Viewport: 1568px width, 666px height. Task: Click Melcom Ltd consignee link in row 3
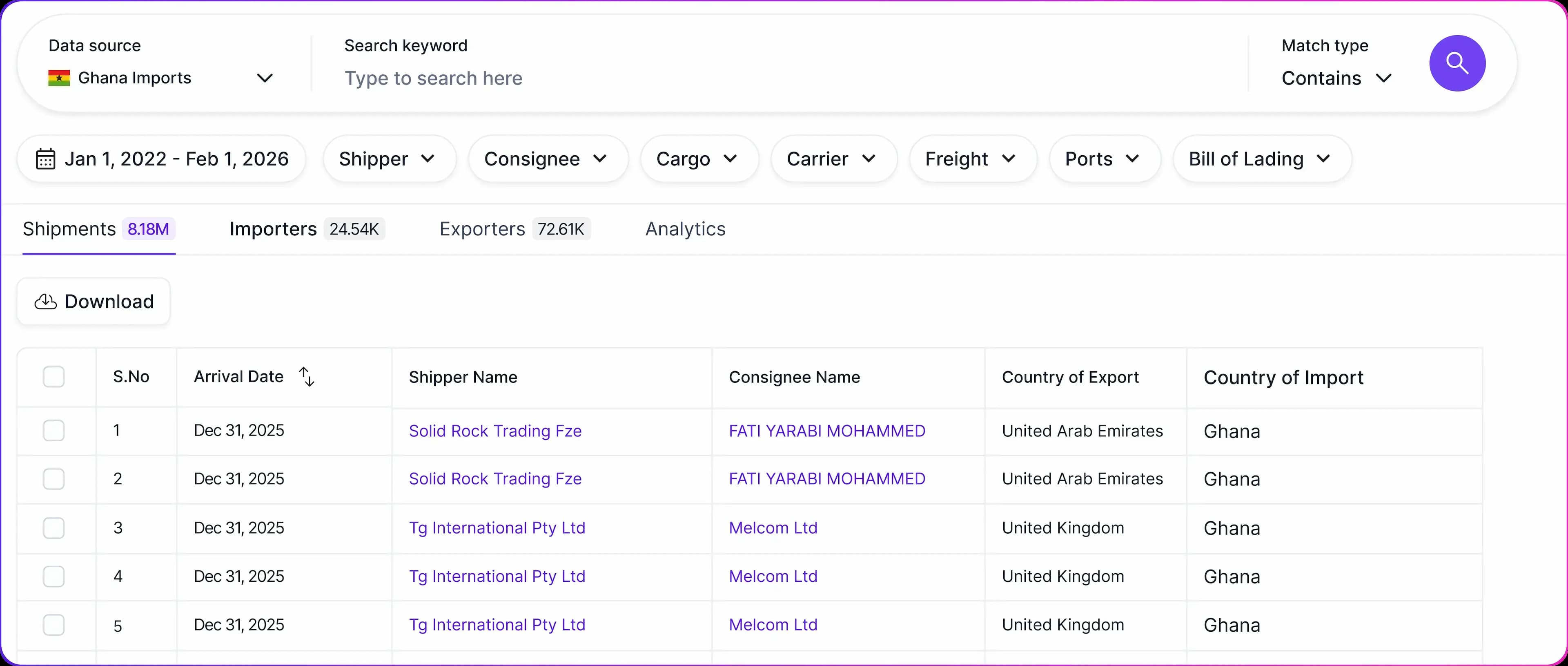coord(773,527)
